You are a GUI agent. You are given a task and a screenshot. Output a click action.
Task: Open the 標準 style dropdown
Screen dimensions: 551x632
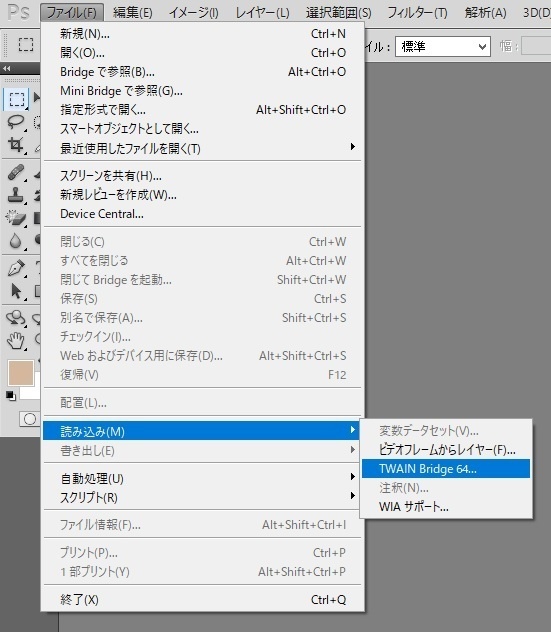pos(443,46)
